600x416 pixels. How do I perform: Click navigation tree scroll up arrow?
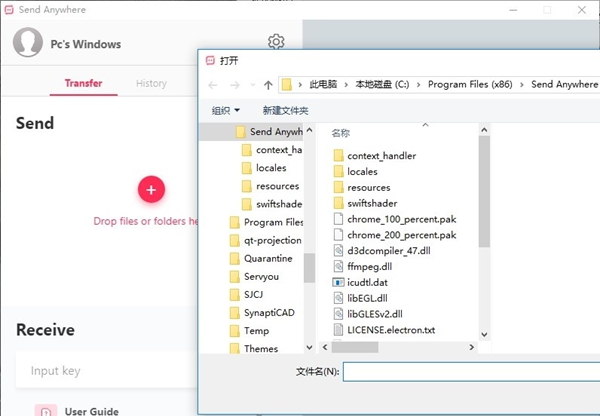(x=310, y=131)
